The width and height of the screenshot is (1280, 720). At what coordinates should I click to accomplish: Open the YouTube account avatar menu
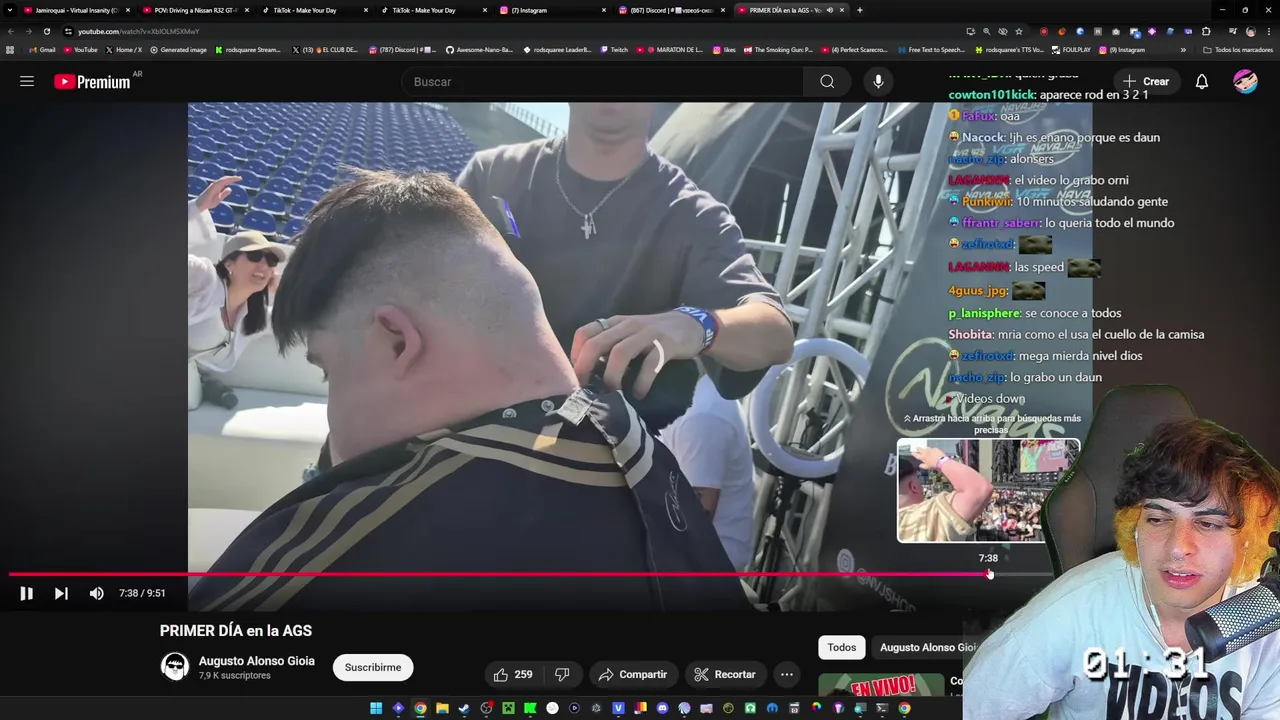click(x=1245, y=82)
